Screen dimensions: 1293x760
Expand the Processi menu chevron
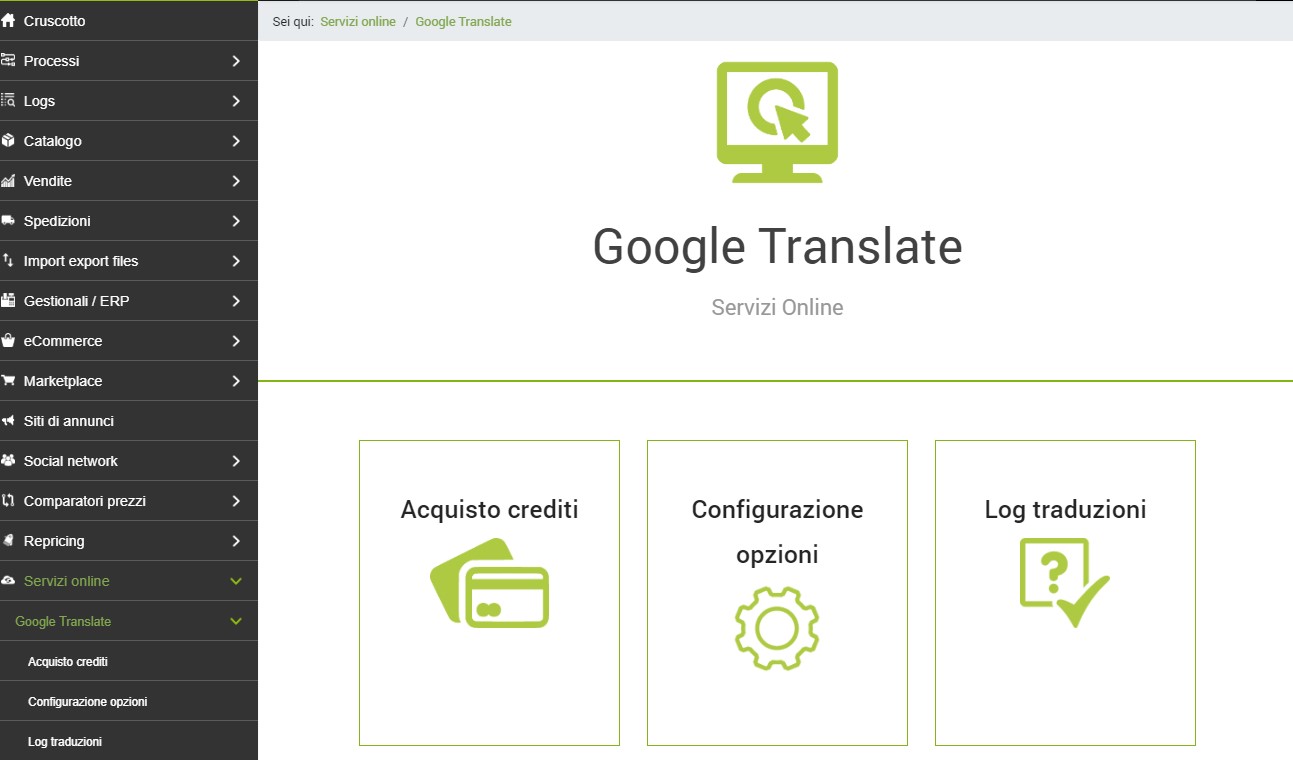(236, 61)
